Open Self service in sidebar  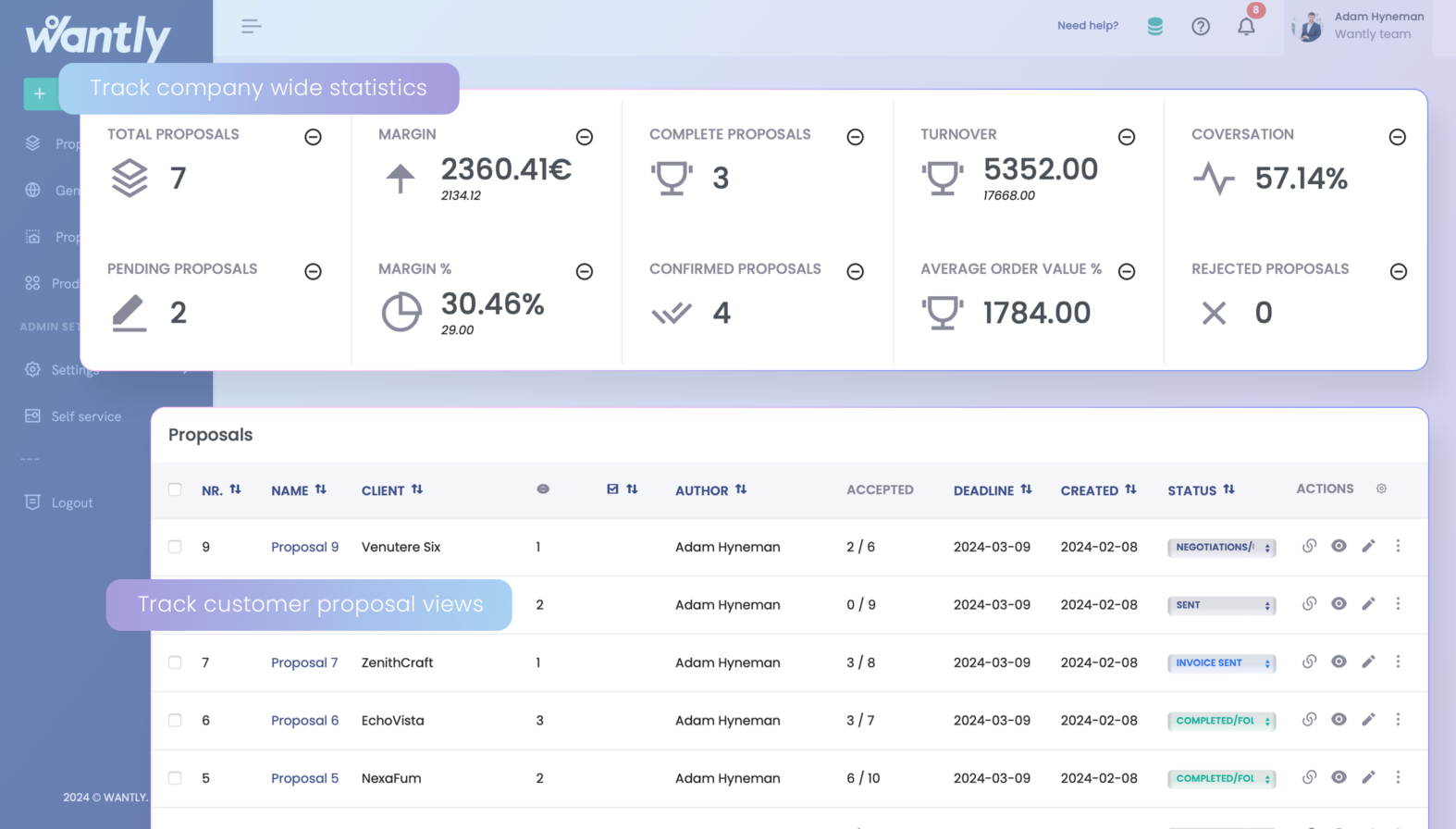[85, 416]
